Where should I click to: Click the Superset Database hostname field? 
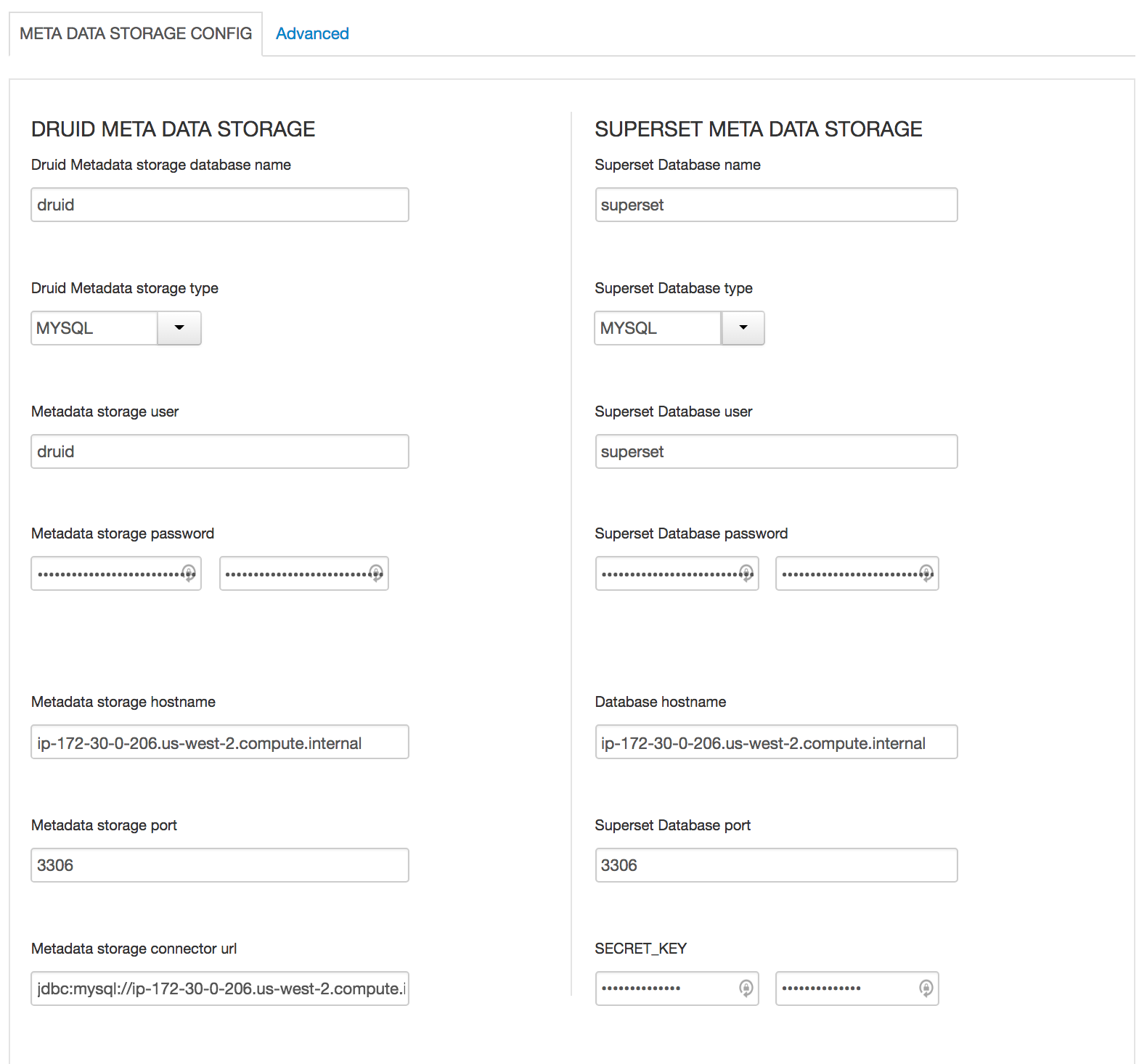tap(776, 742)
